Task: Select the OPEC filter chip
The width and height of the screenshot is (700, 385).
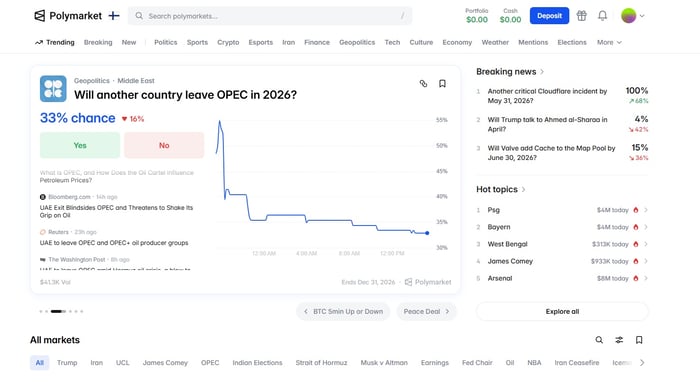Action: tap(210, 363)
